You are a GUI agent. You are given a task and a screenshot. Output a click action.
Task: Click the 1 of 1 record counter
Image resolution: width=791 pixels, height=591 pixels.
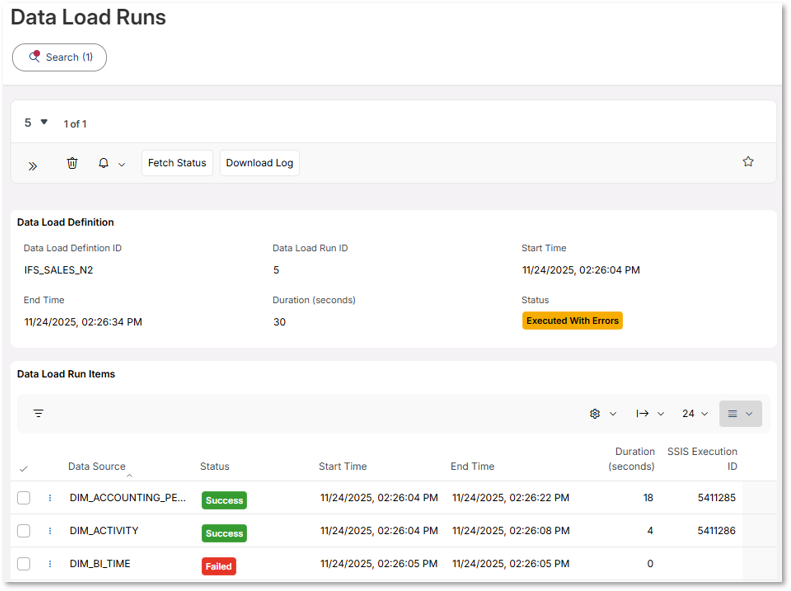(75, 124)
